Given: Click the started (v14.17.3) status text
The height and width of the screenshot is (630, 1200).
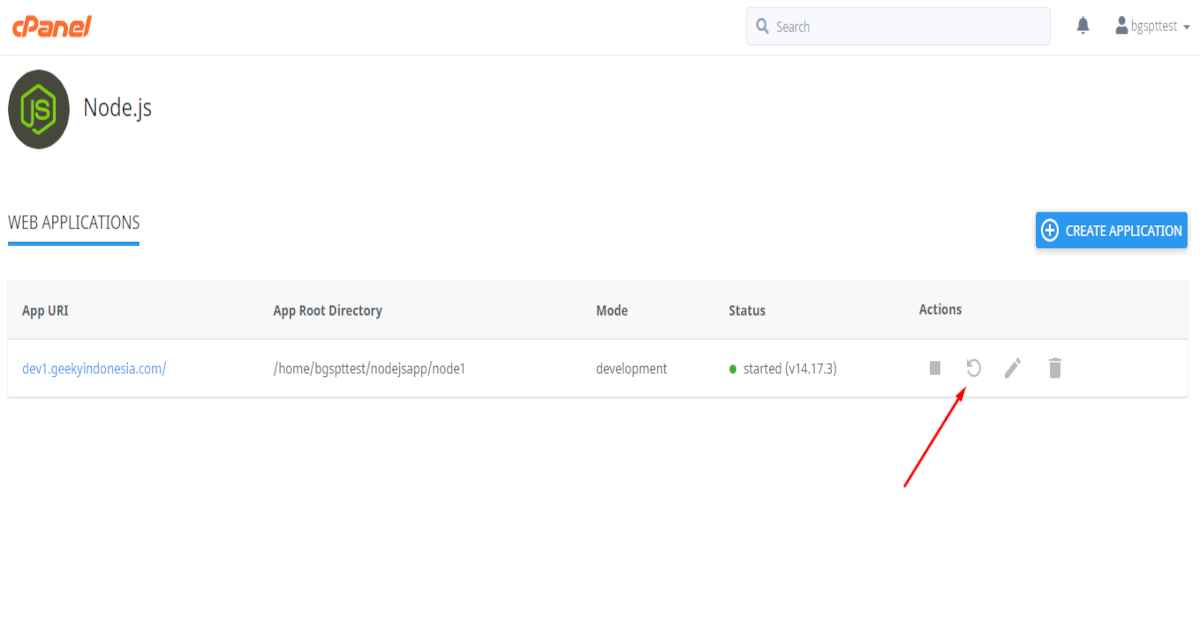Looking at the screenshot, I should click(x=790, y=368).
